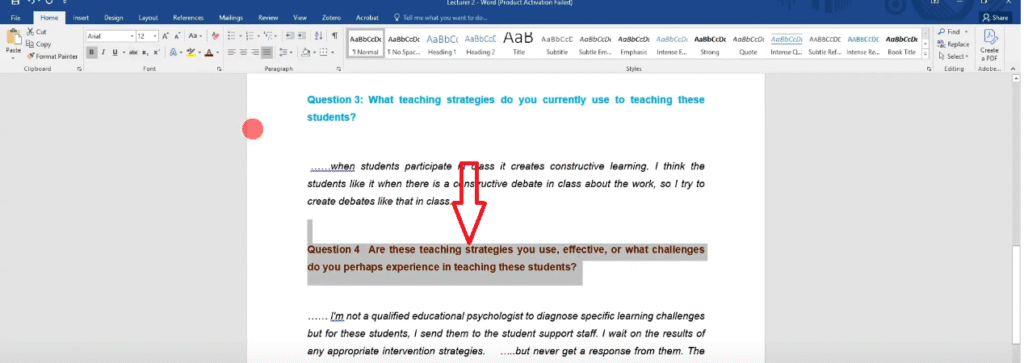Open the font name dropdown
This screenshot has width=1024, height=363.
[132, 36]
